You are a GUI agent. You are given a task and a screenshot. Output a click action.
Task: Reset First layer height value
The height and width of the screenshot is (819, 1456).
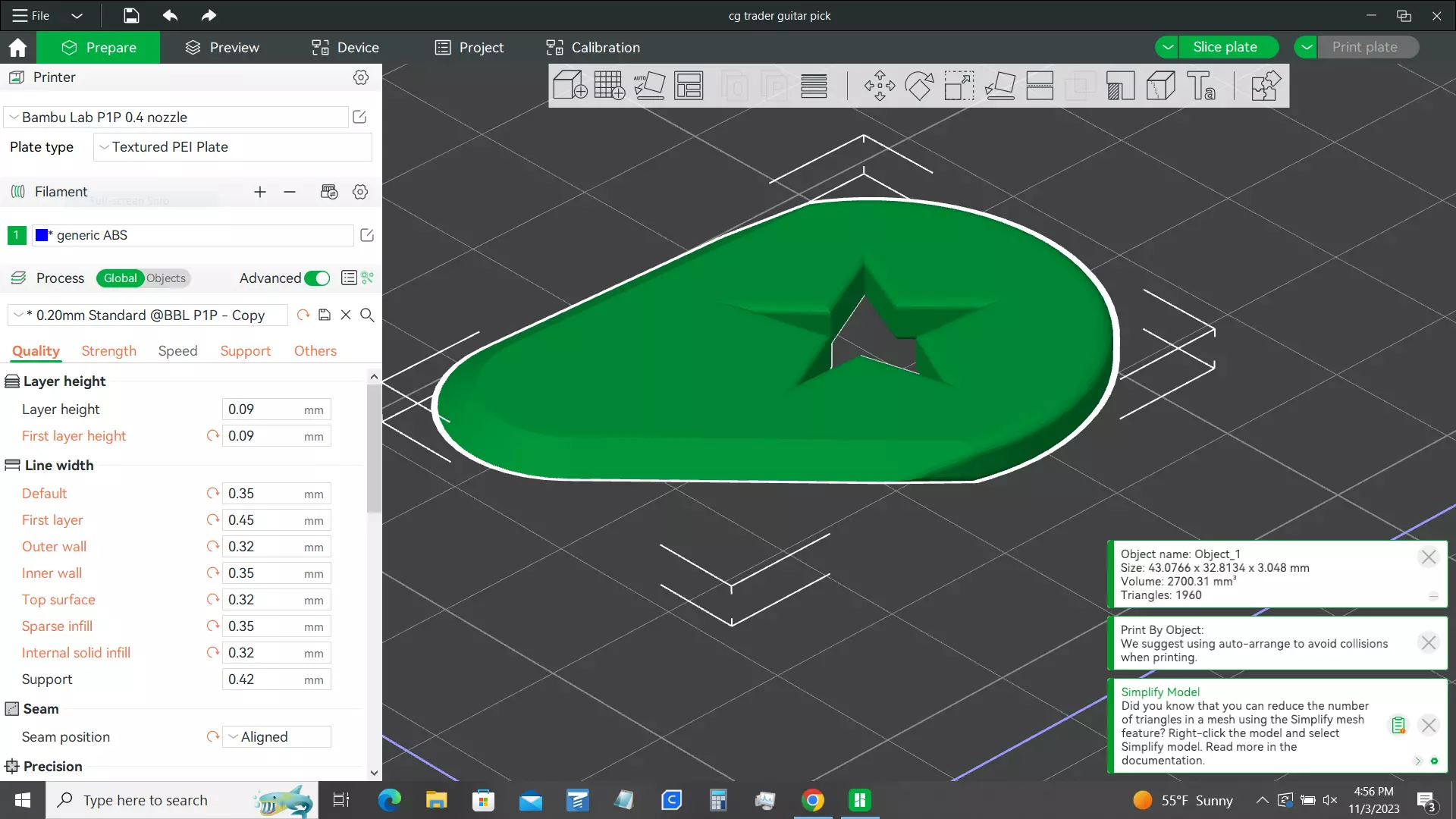pos(212,436)
